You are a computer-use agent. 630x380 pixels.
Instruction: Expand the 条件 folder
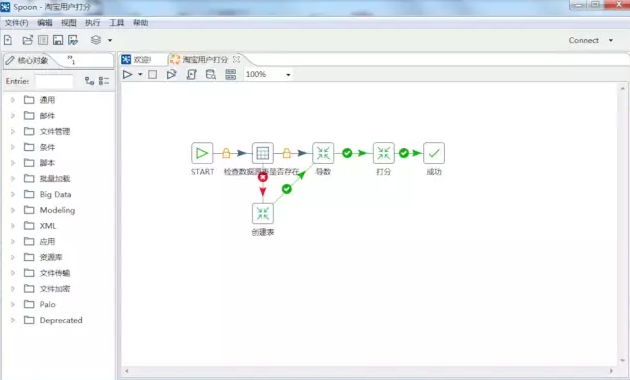(x=13, y=147)
